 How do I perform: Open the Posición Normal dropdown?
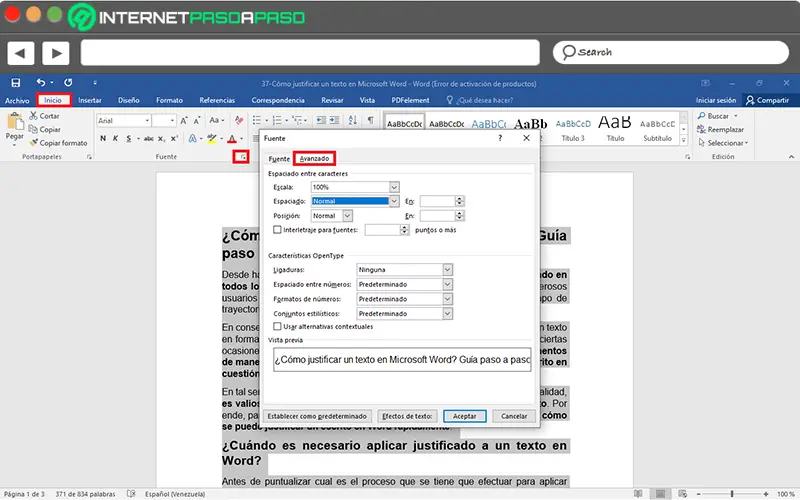point(347,216)
